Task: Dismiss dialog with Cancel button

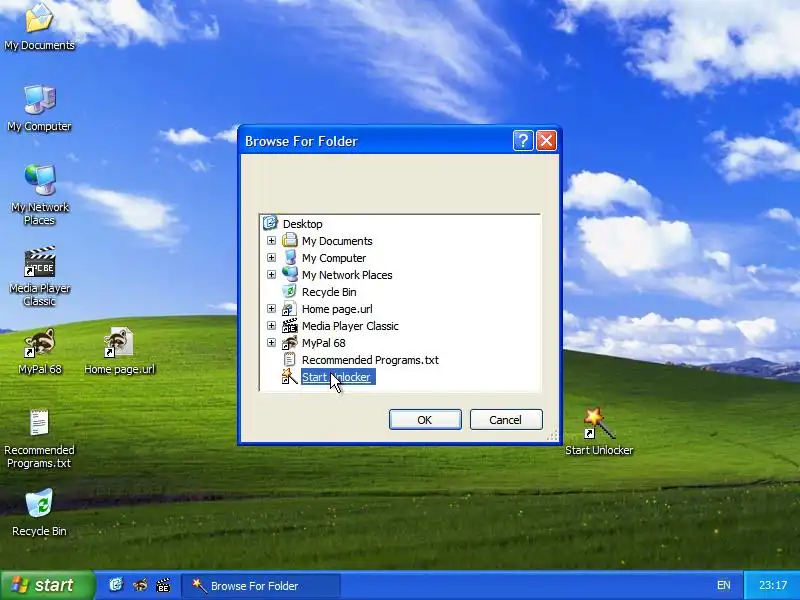Action: 506,419
